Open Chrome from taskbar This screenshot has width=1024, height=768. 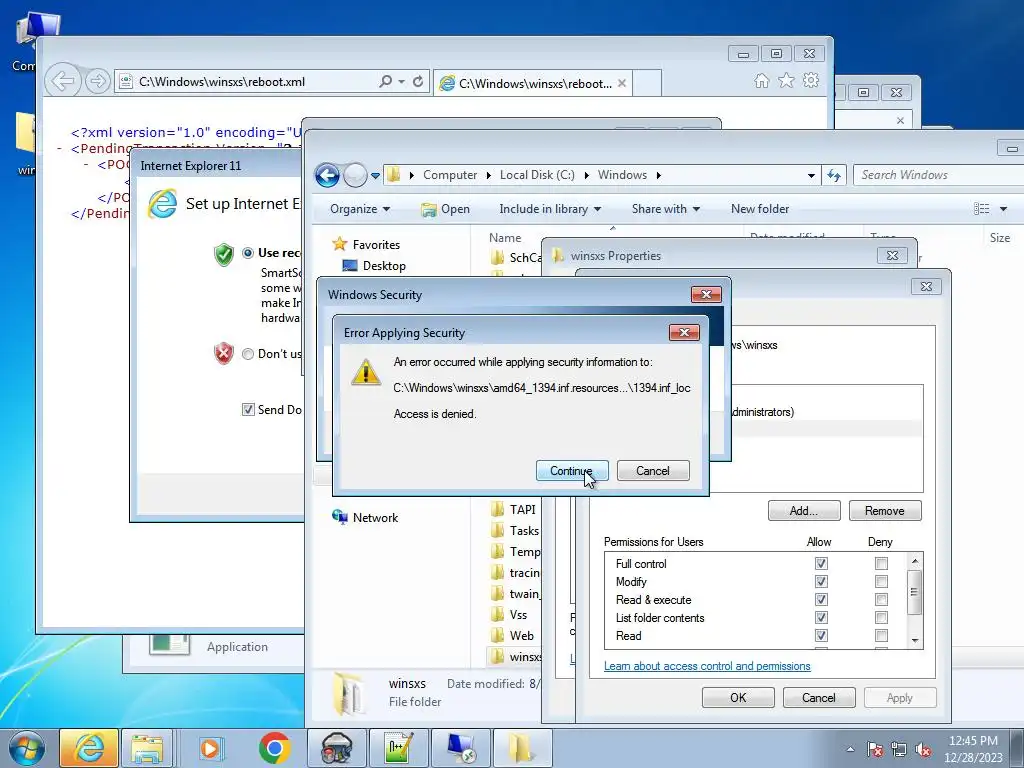[x=275, y=748]
